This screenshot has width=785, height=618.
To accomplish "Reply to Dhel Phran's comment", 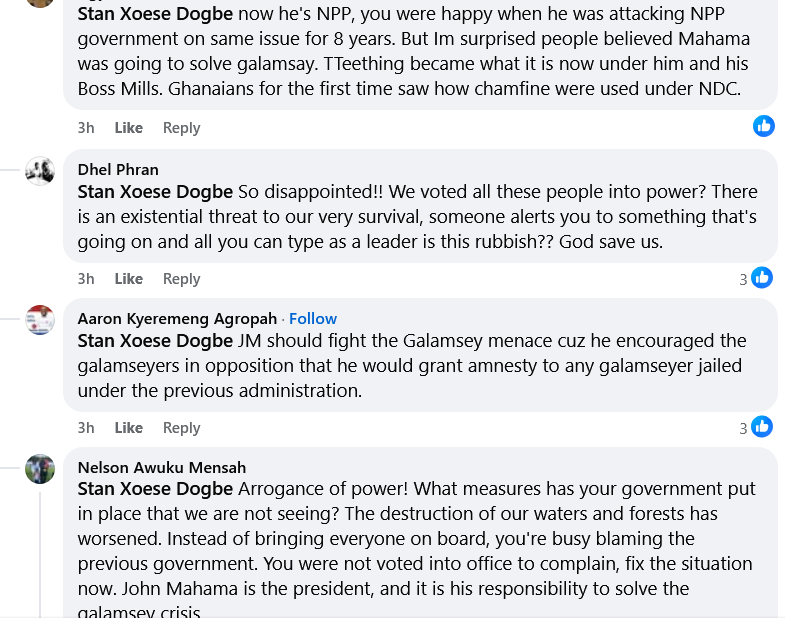I will click(181, 279).
